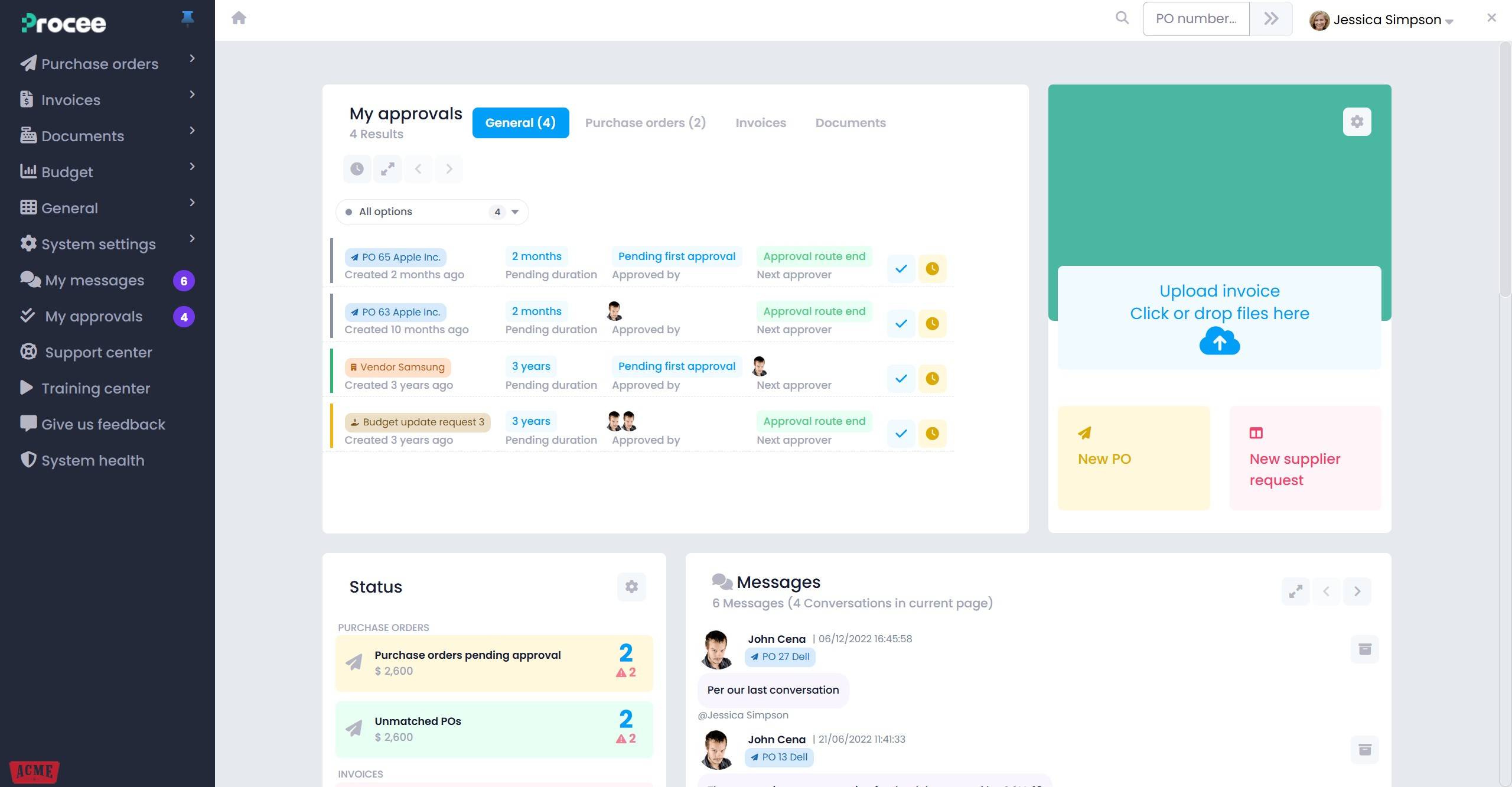Go to next messages page
The height and width of the screenshot is (787, 1512).
pos(1357,591)
